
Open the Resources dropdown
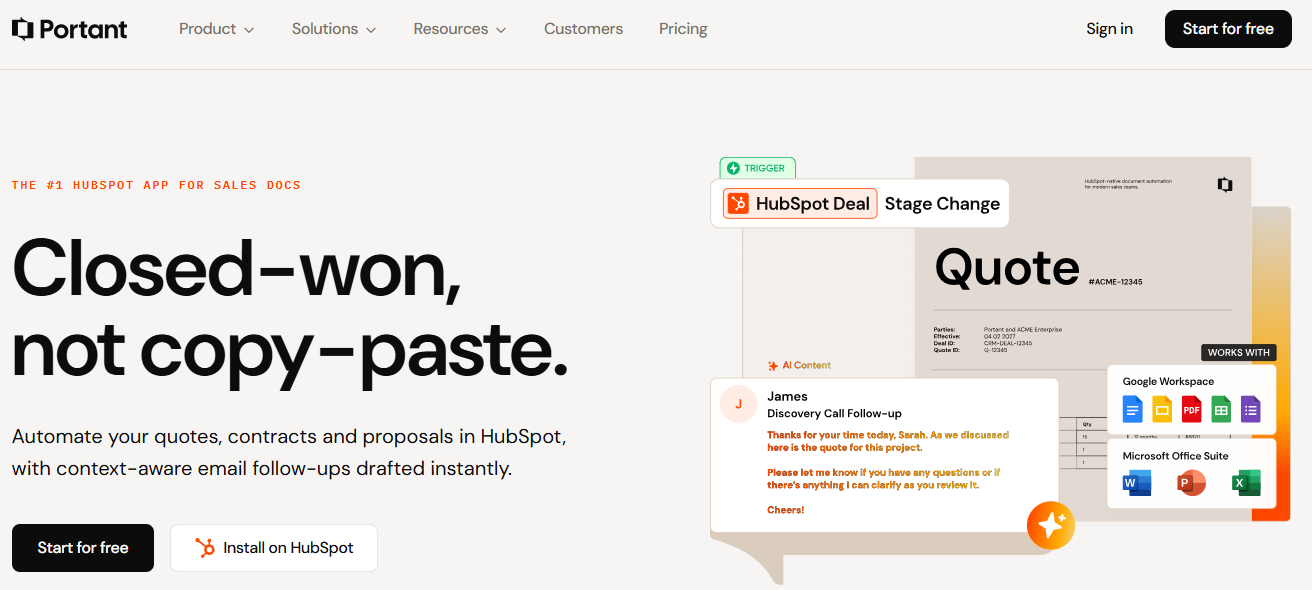(x=460, y=29)
